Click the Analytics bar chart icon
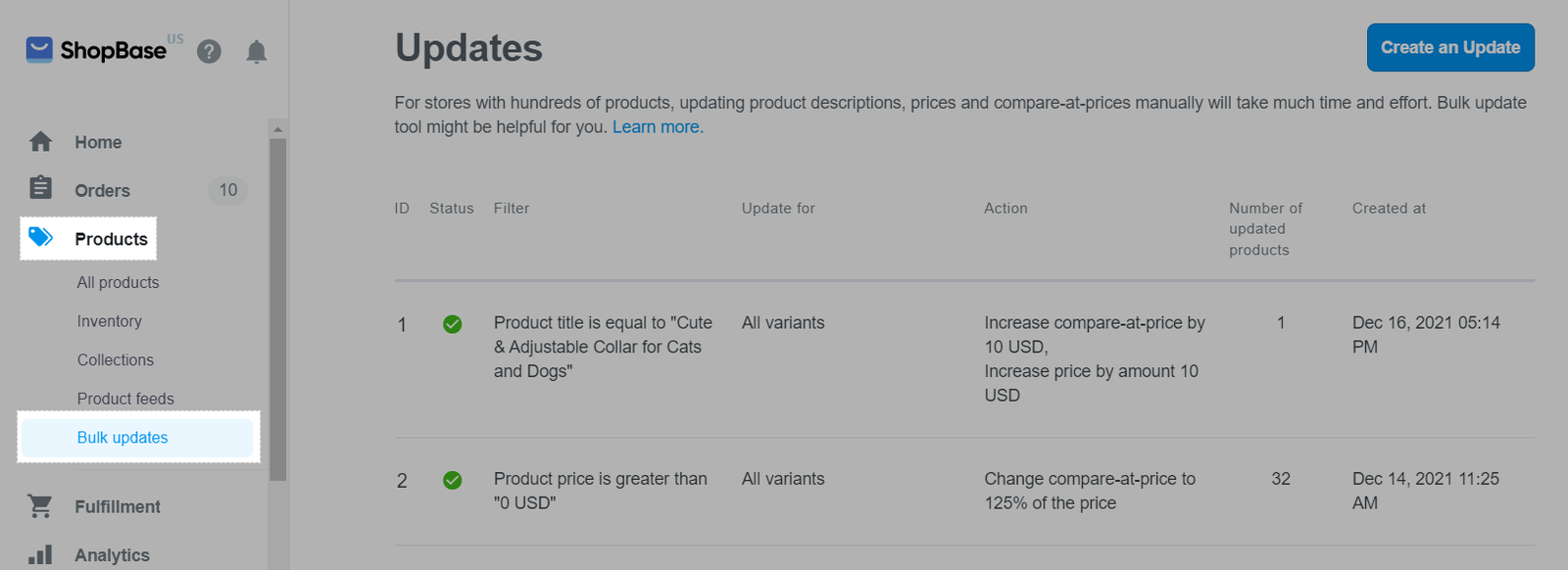 coord(40,554)
